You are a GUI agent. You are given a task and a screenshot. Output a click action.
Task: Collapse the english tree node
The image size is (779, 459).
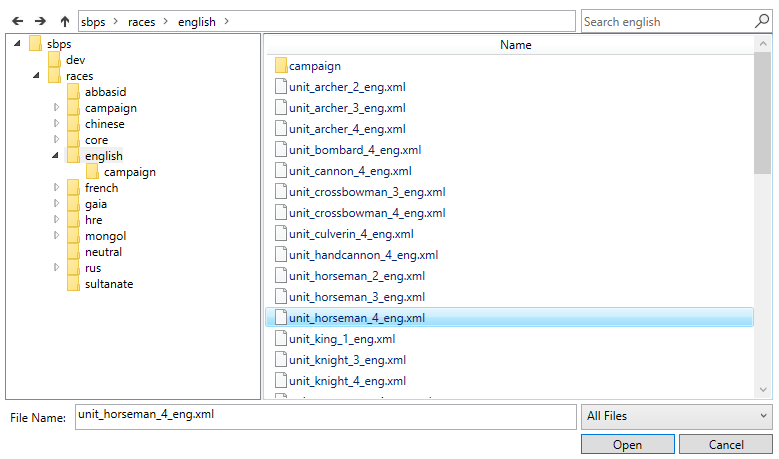point(55,155)
